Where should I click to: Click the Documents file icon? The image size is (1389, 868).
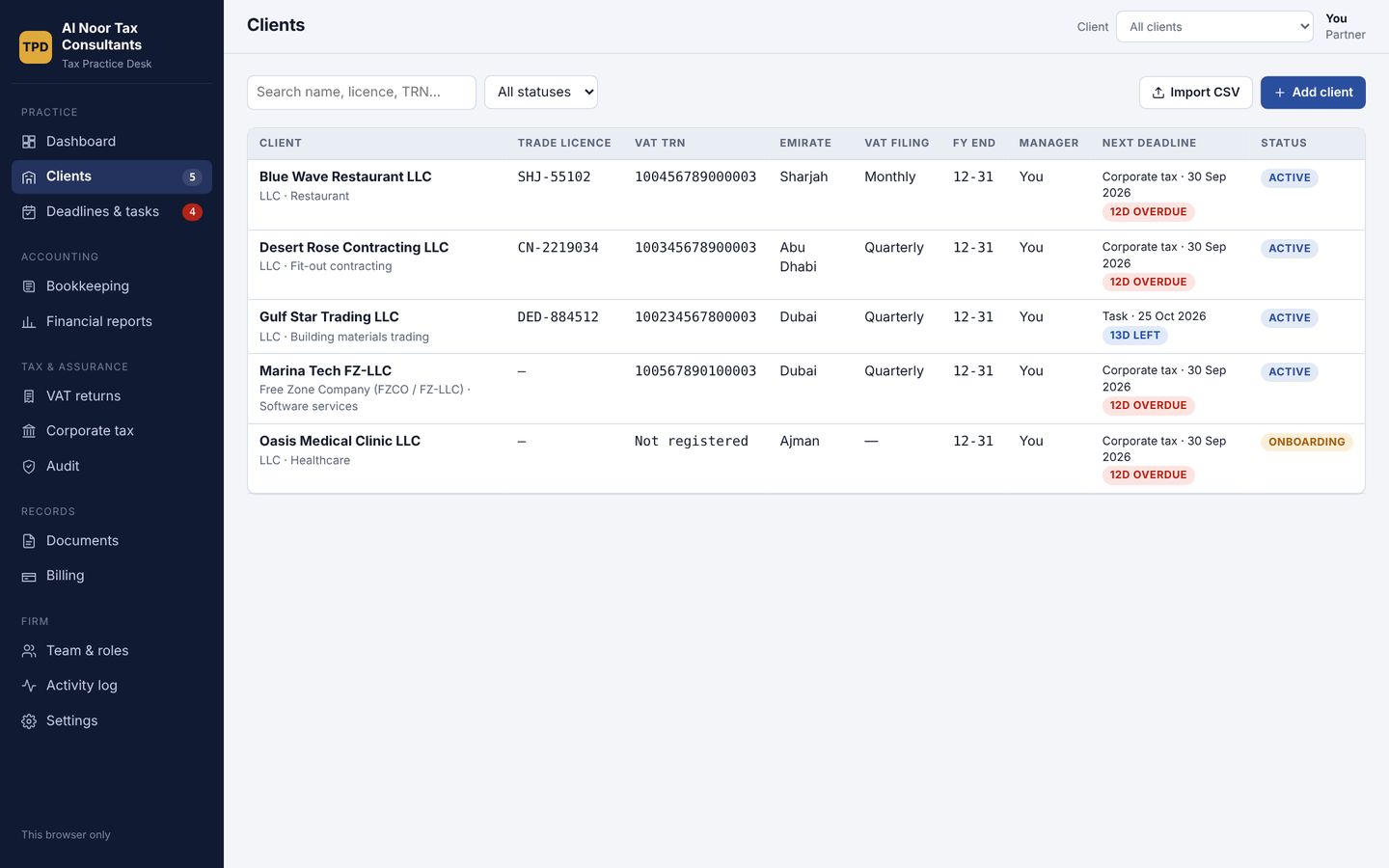coord(29,541)
